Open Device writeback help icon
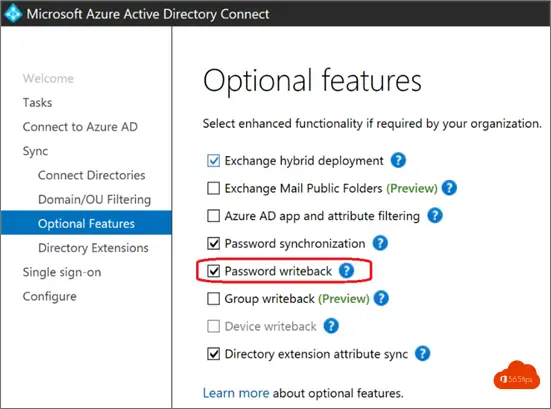551x409 pixels. click(331, 326)
